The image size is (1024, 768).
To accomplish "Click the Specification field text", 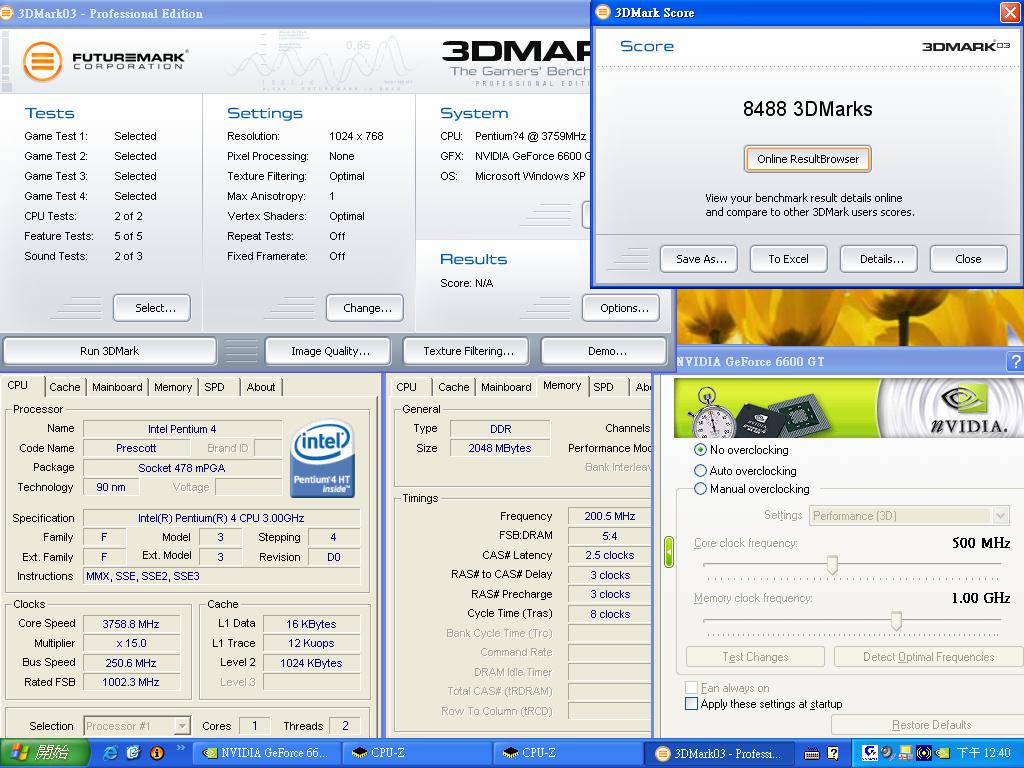I will [221, 518].
